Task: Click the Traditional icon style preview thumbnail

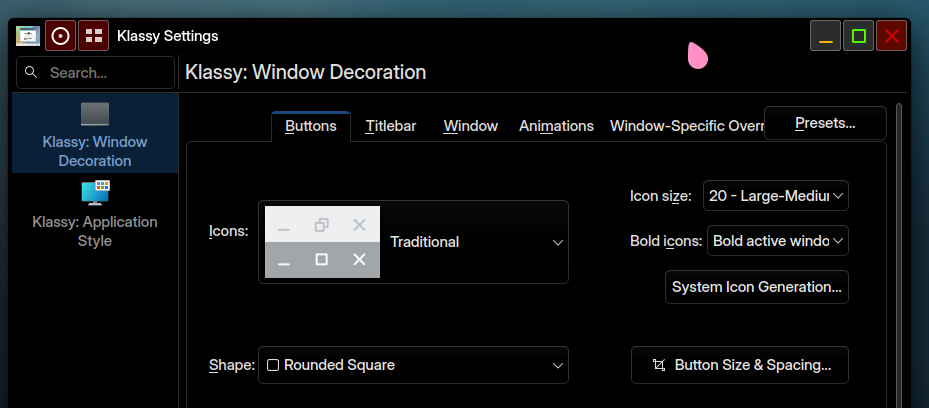Action: pyautogui.click(x=322, y=242)
